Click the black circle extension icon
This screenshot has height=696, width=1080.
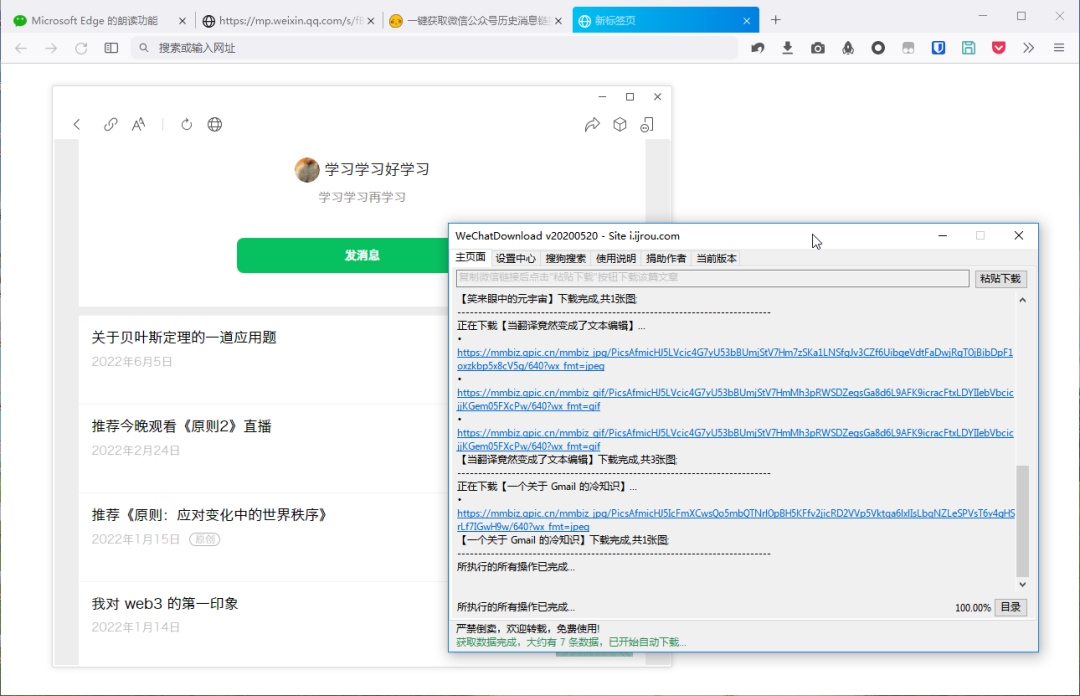[x=878, y=48]
